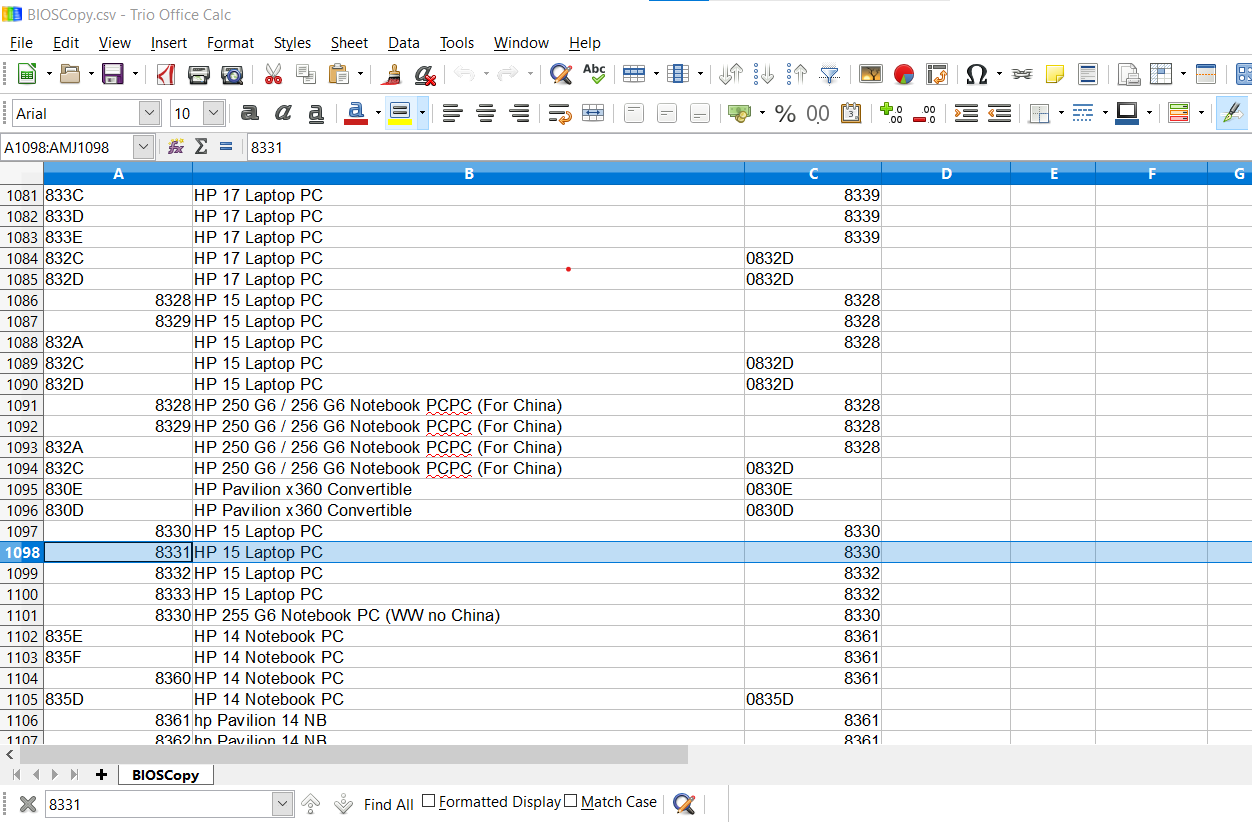Image resolution: width=1252 pixels, height=822 pixels.
Task: Insert an image into the sheet
Action: coord(871,74)
